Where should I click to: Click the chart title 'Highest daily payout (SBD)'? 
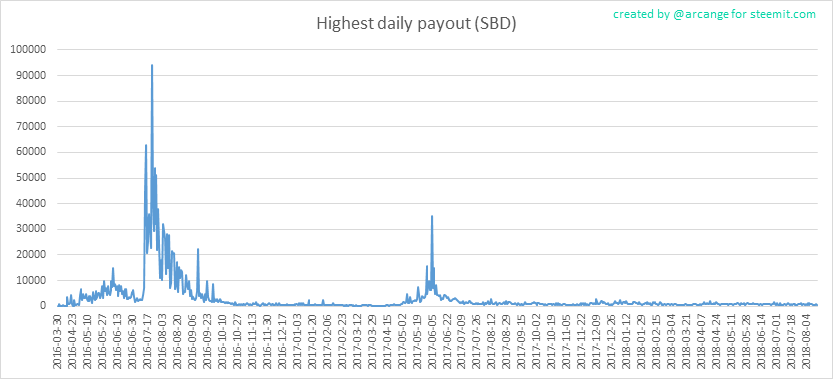(x=416, y=24)
